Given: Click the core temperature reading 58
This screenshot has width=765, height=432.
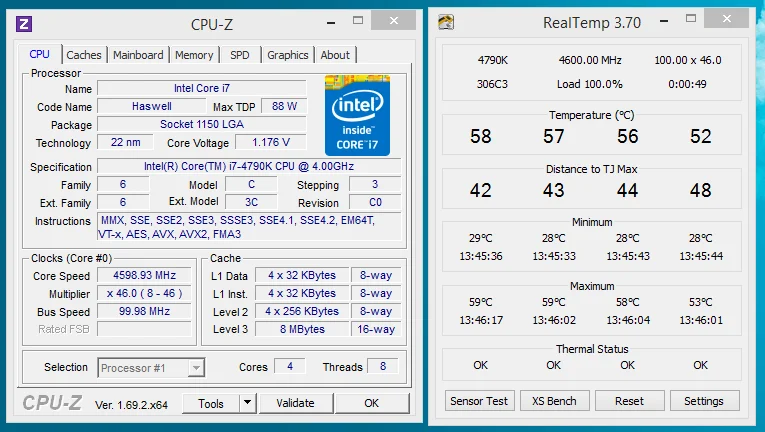Looking at the screenshot, I should pos(481,136).
